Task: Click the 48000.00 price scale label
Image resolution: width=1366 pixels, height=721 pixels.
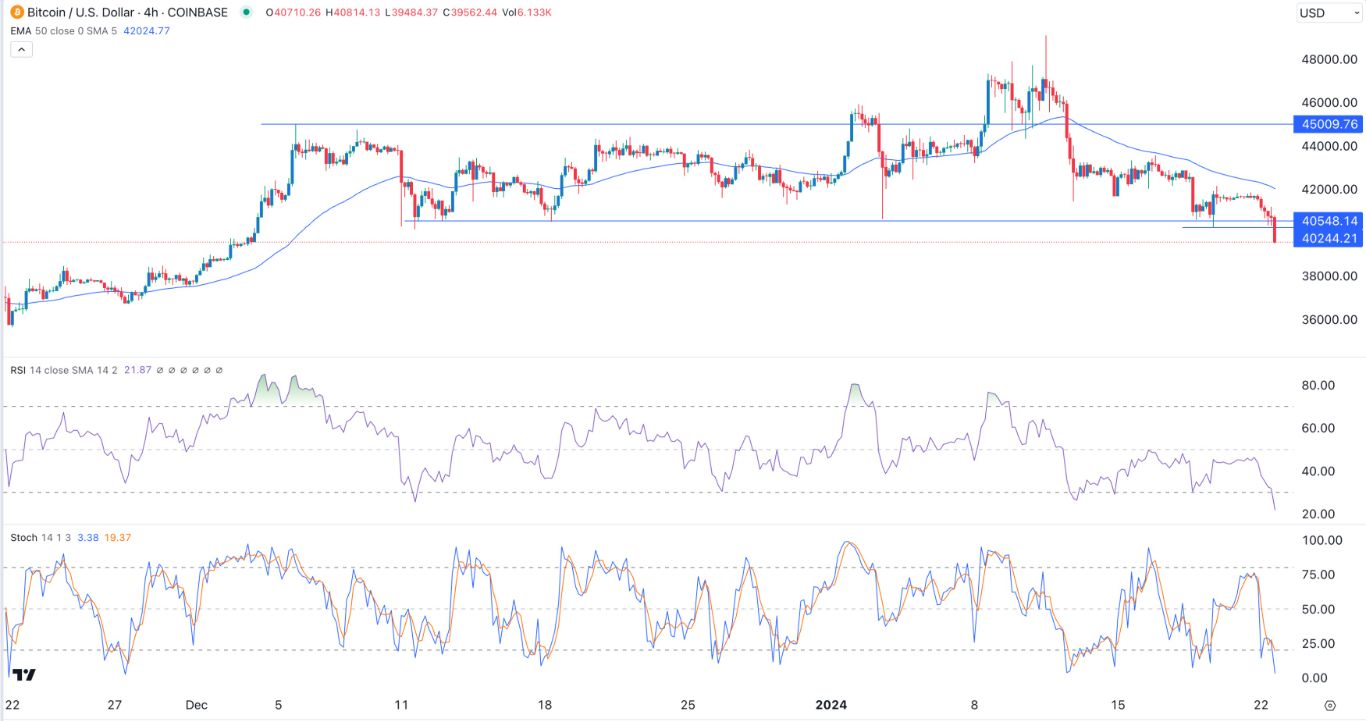Action: tap(1328, 59)
